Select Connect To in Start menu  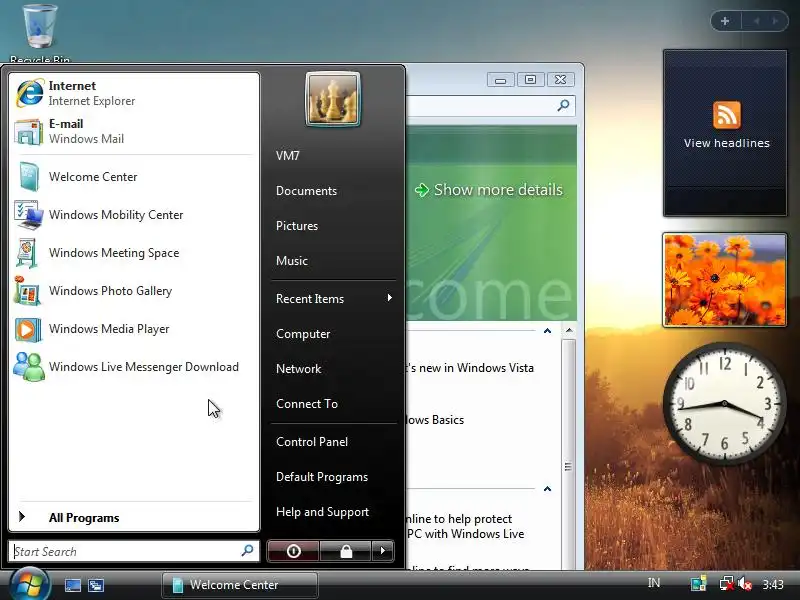pos(307,404)
